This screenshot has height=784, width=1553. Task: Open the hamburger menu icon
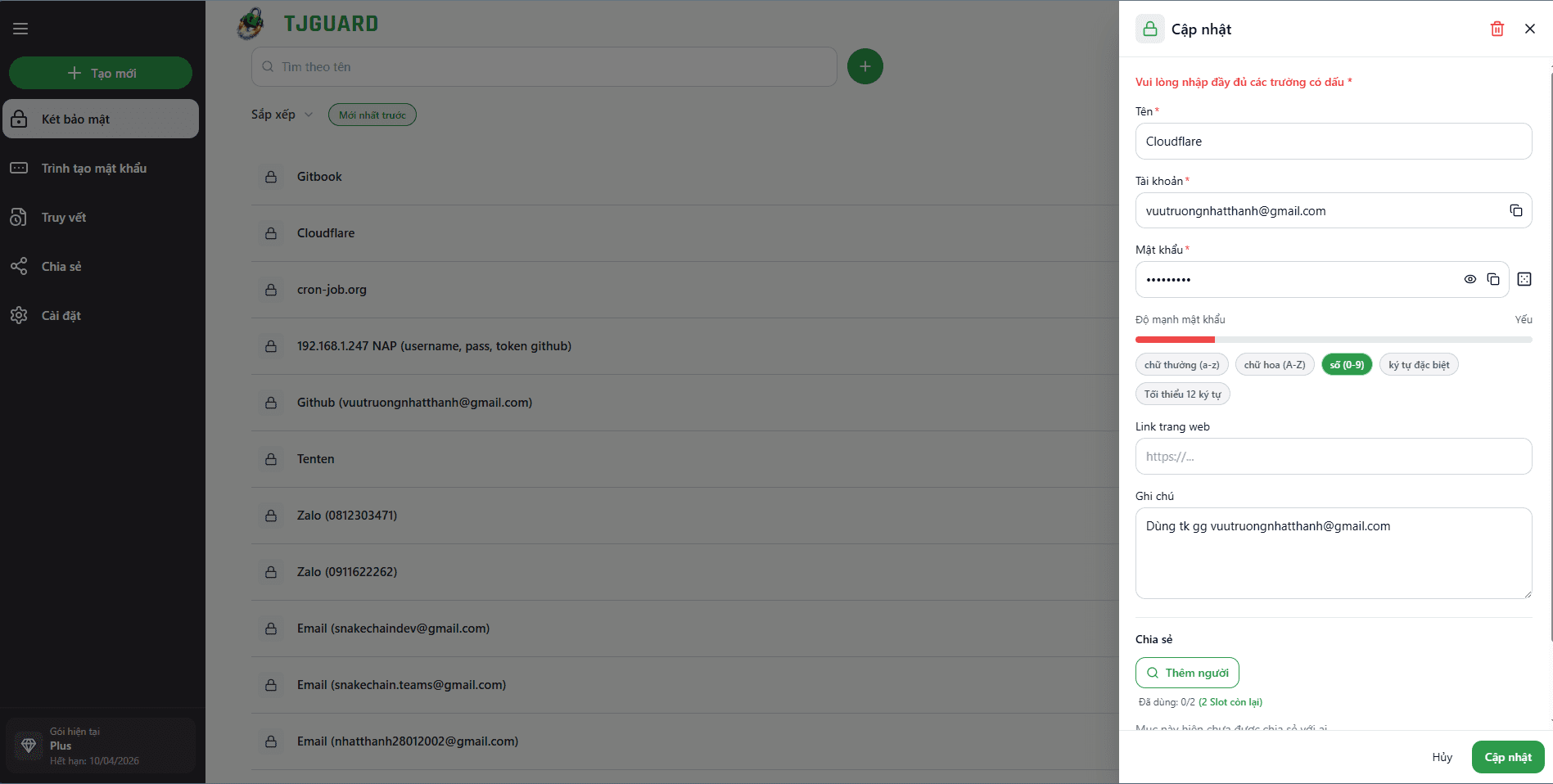(20, 29)
